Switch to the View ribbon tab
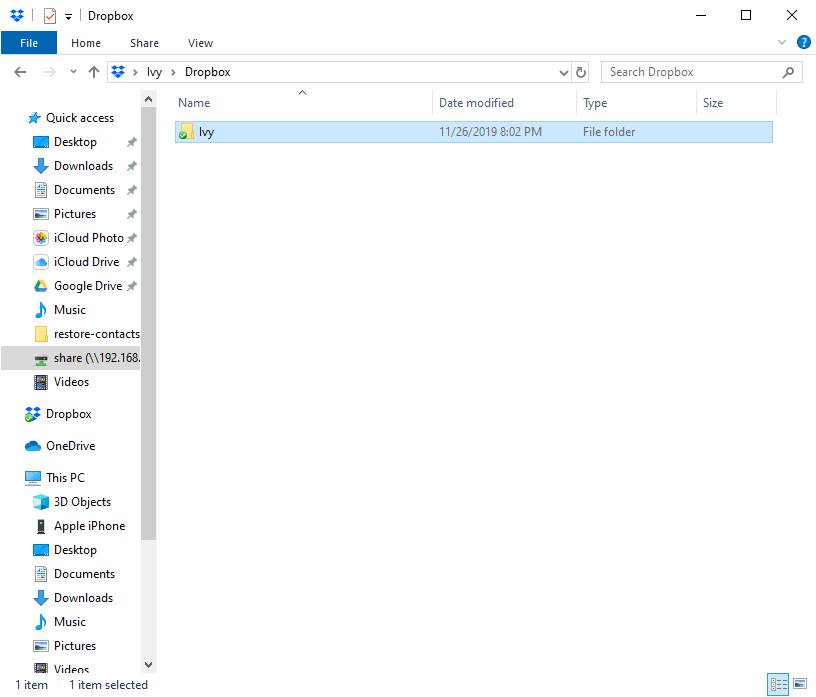Screen dimensions: 816x697 pyautogui.click(x=200, y=43)
